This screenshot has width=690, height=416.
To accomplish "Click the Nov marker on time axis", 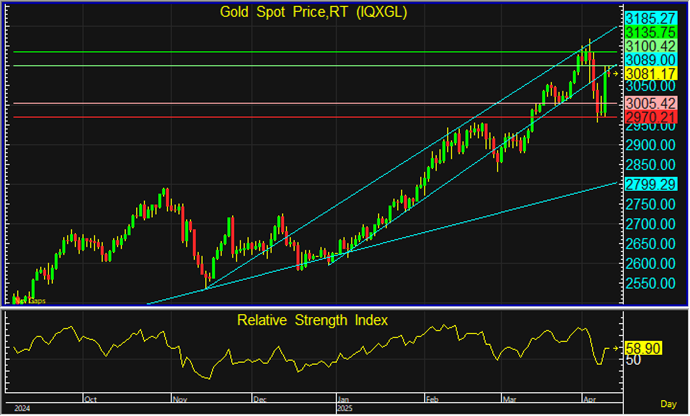I will click(180, 399).
